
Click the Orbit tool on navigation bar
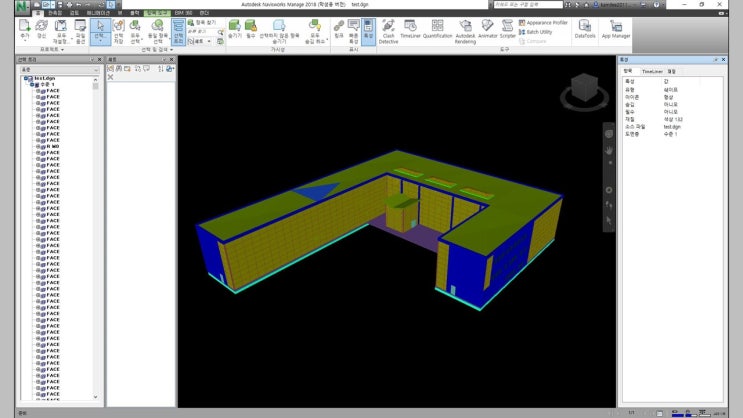coord(609,190)
